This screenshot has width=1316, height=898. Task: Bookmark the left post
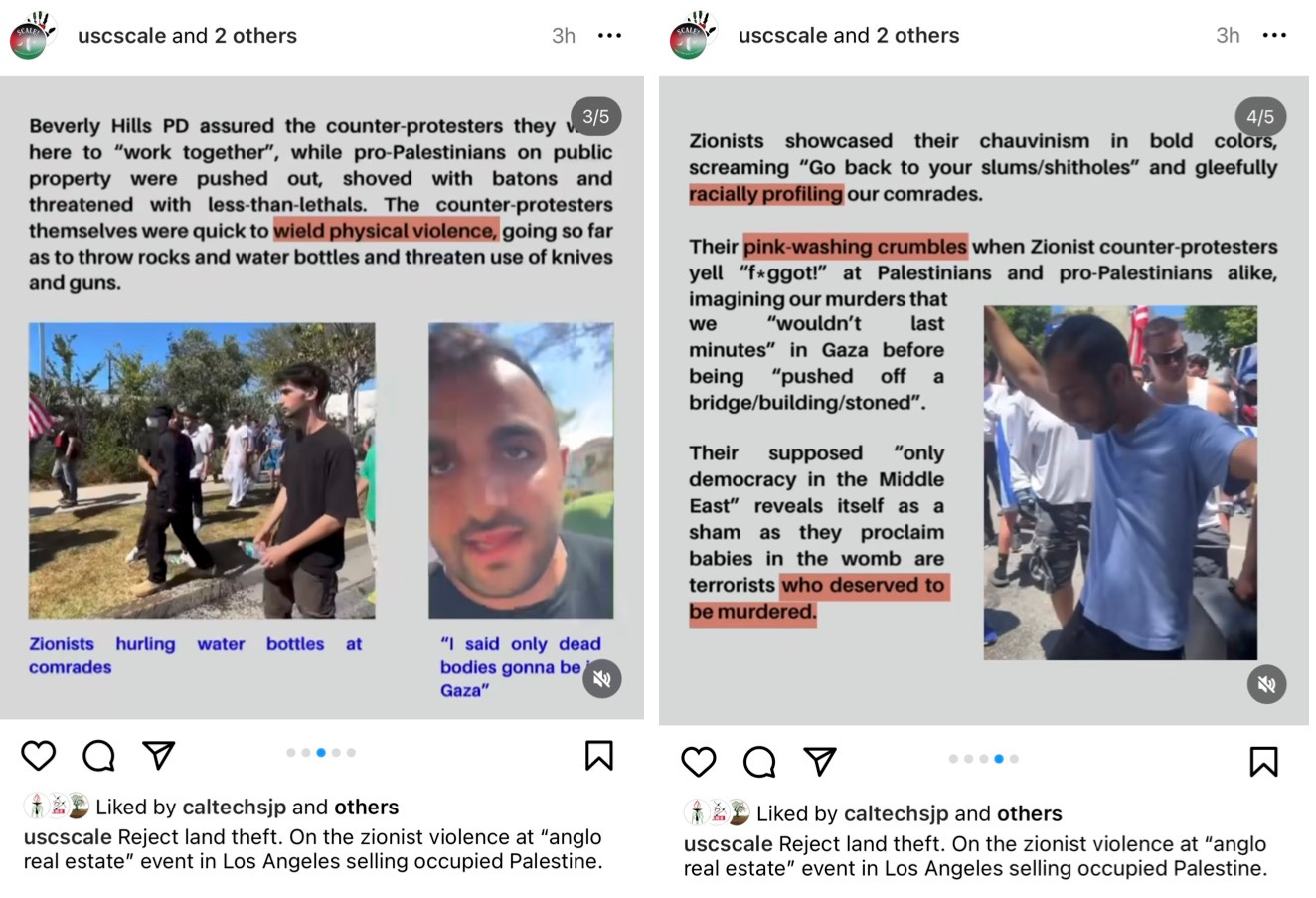(x=598, y=756)
